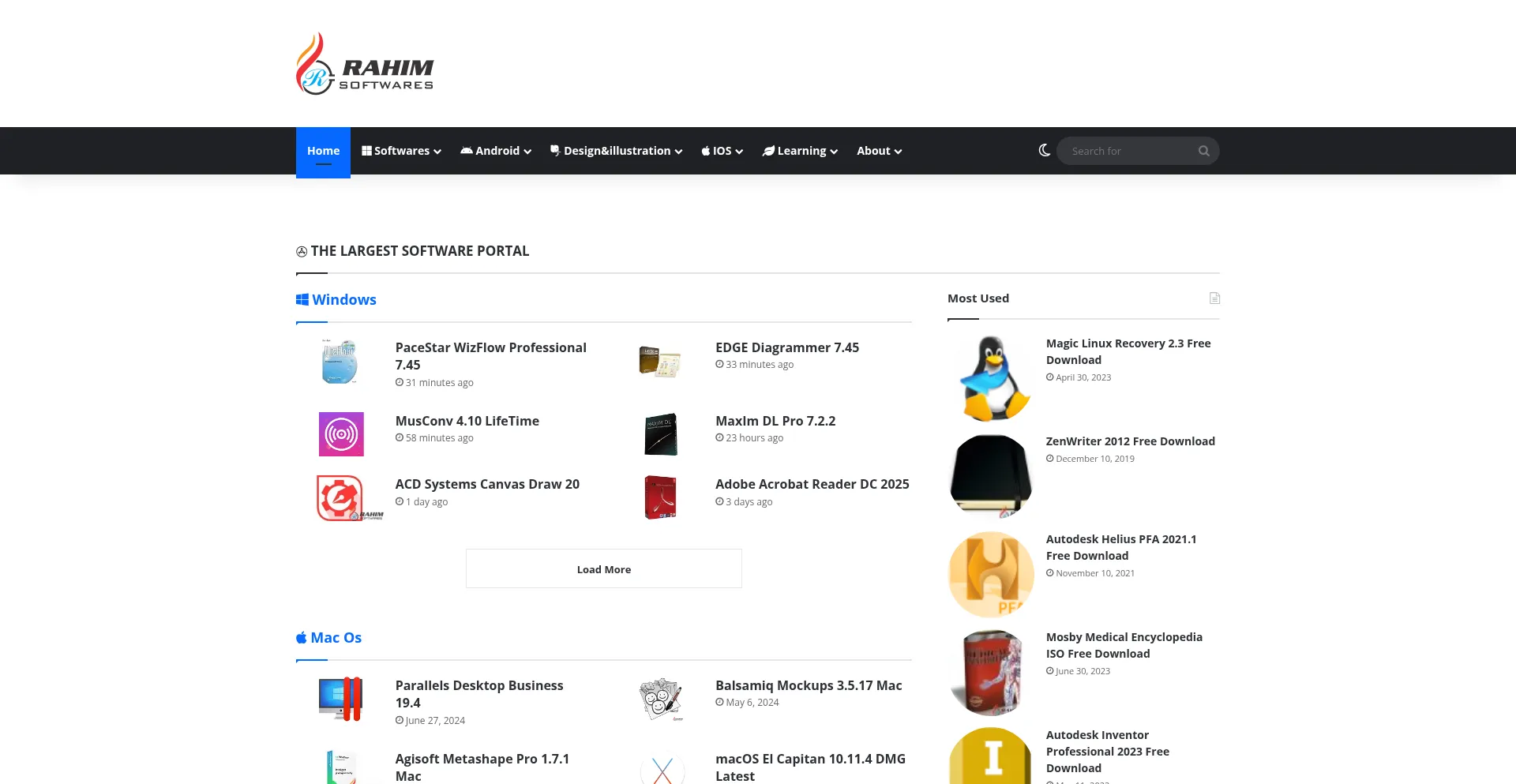Click Agisoft Metashape box thumbnail

click(341, 767)
